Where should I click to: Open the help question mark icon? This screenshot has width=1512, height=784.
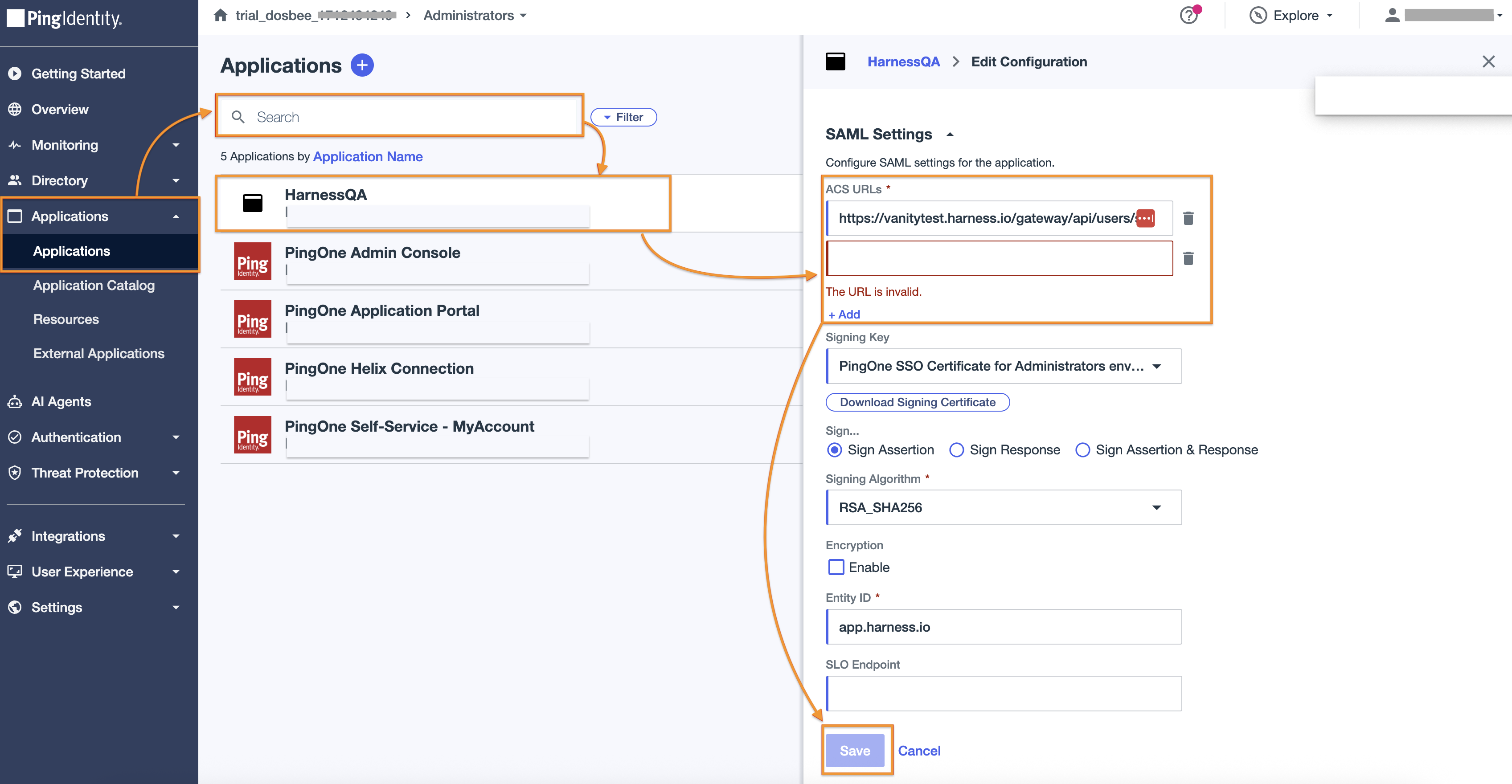[x=1188, y=15]
